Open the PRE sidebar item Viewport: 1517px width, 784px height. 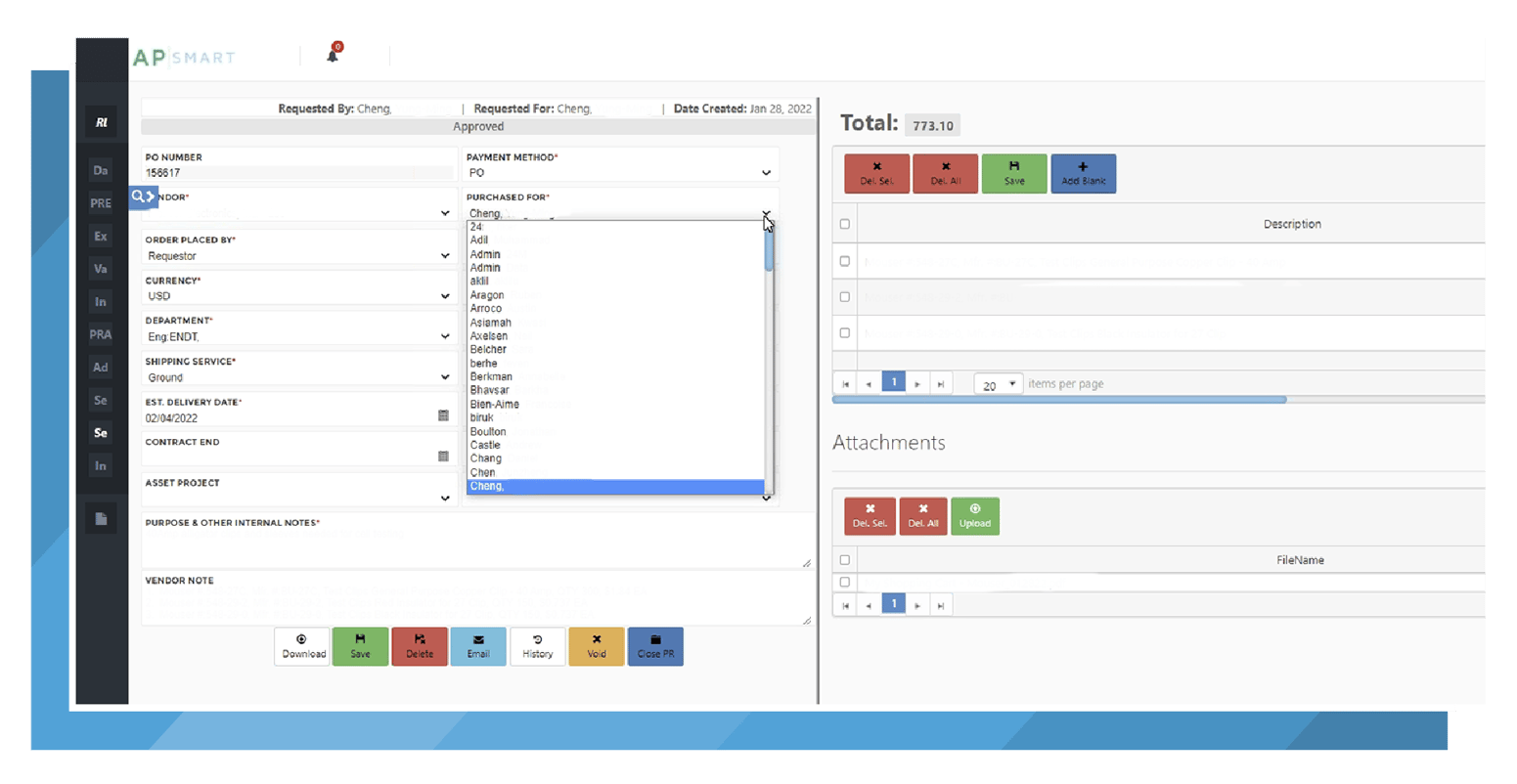pyautogui.click(x=101, y=203)
